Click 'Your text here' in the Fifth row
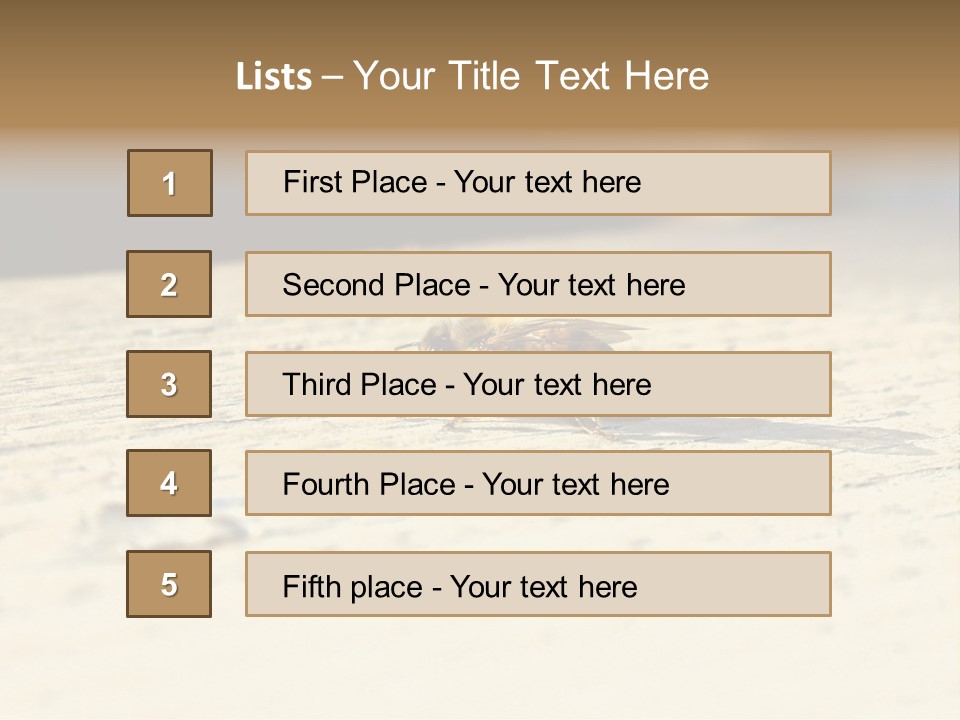Viewport: 960px width, 720px height. [543, 586]
